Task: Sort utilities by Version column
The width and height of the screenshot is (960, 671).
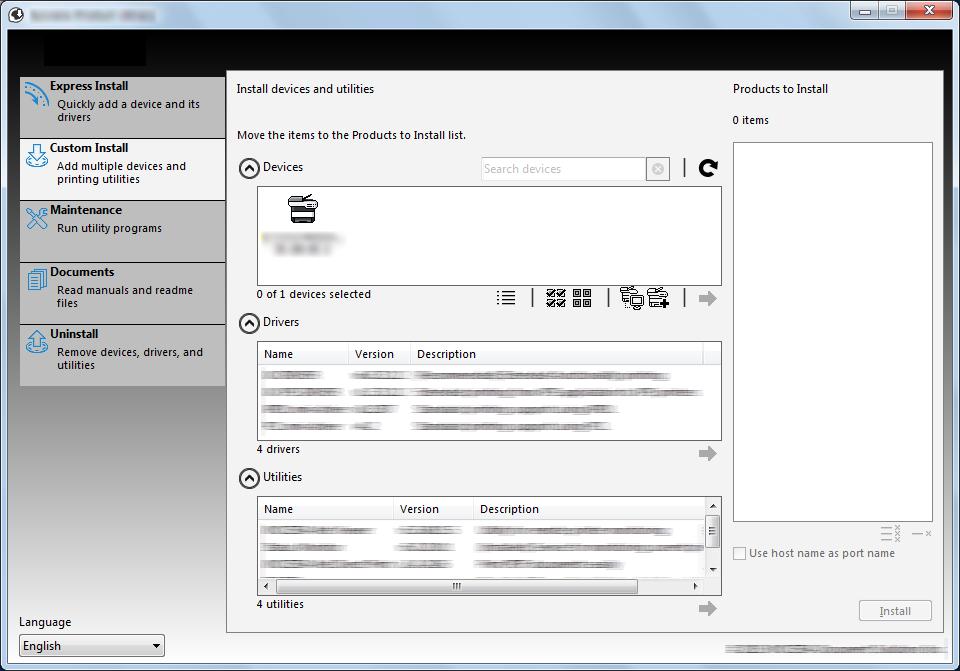Action: [433, 509]
